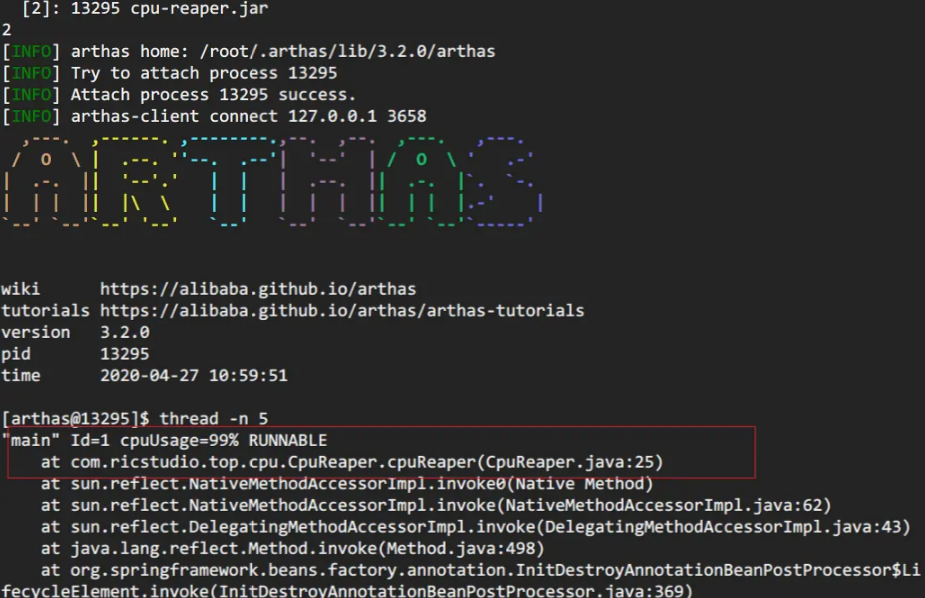Click the version value 3.2.0
This screenshot has width=925, height=598.
coord(124,333)
